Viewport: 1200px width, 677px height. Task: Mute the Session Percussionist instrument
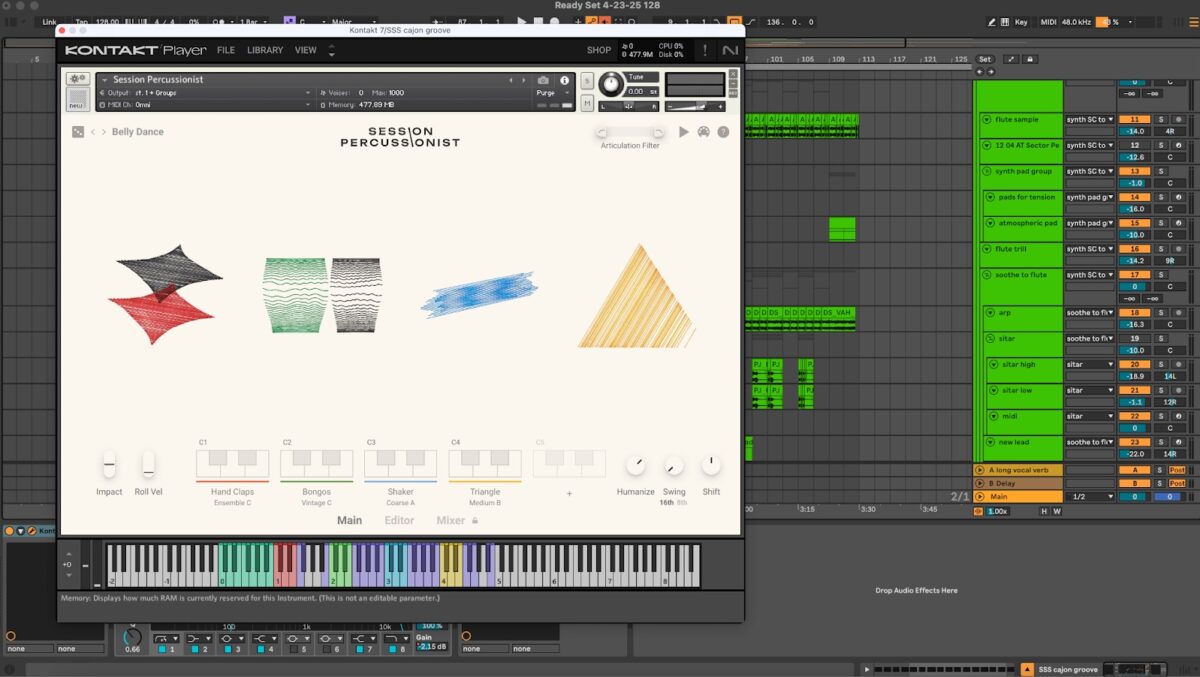[x=587, y=103]
